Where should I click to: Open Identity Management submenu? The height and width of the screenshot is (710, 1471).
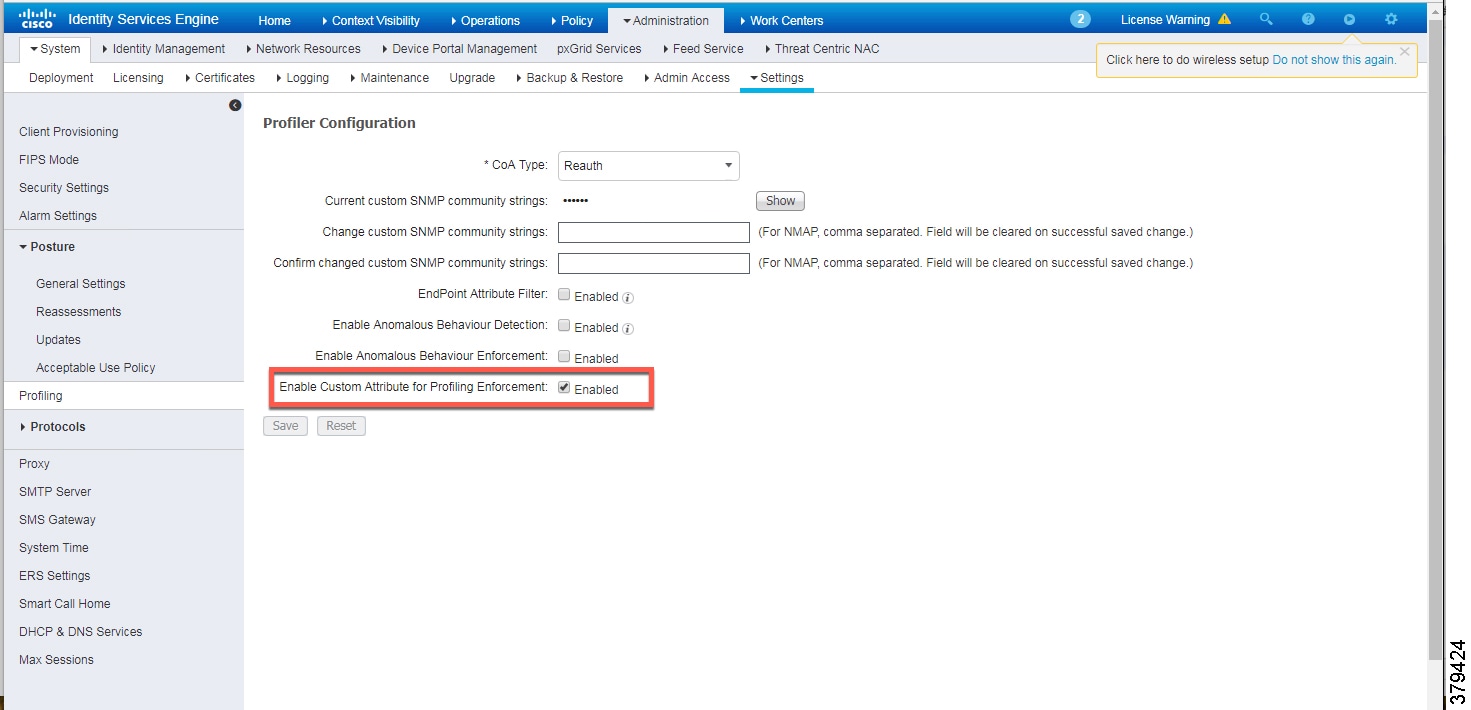(x=163, y=49)
